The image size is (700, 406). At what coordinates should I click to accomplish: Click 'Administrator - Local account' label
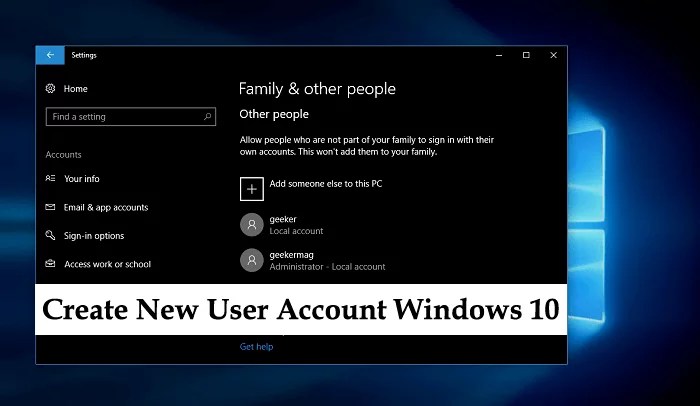(327, 267)
